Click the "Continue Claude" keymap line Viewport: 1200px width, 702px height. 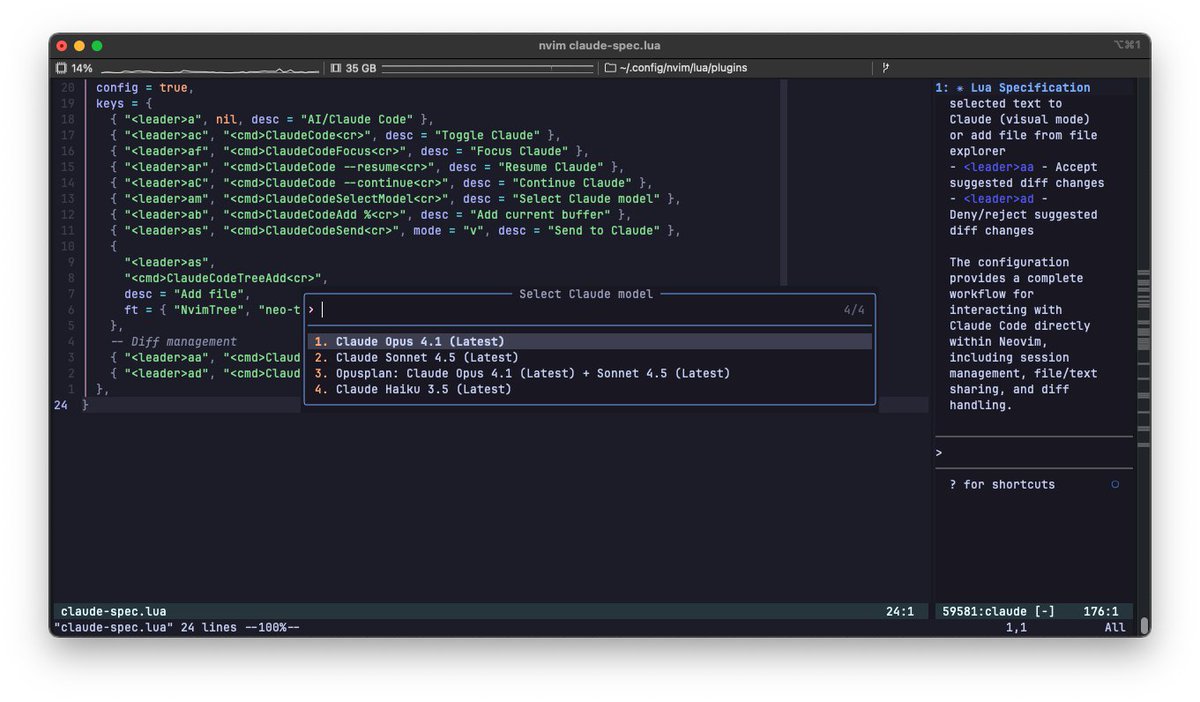pos(381,183)
